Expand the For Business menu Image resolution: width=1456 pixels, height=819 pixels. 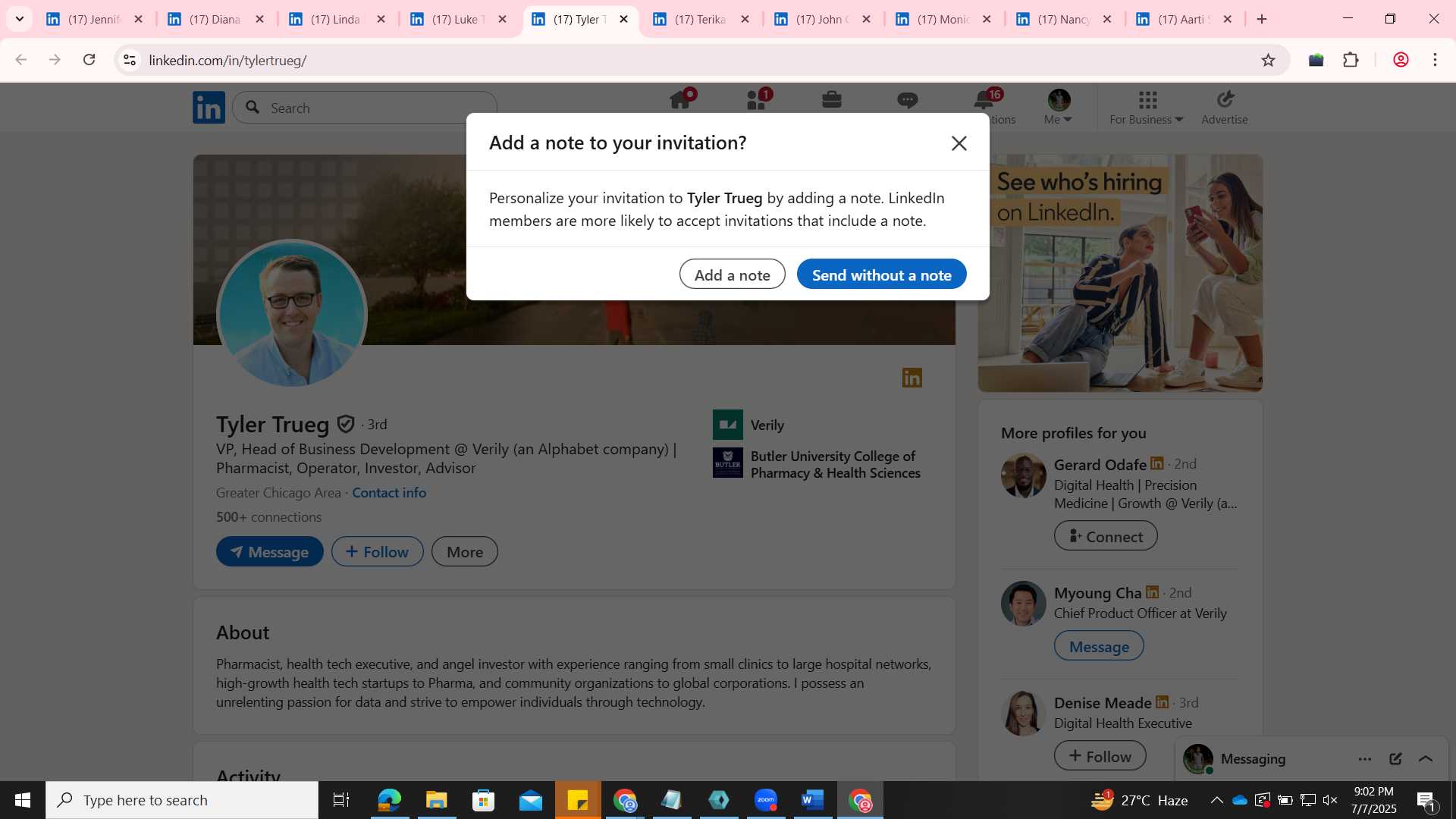point(1146,107)
